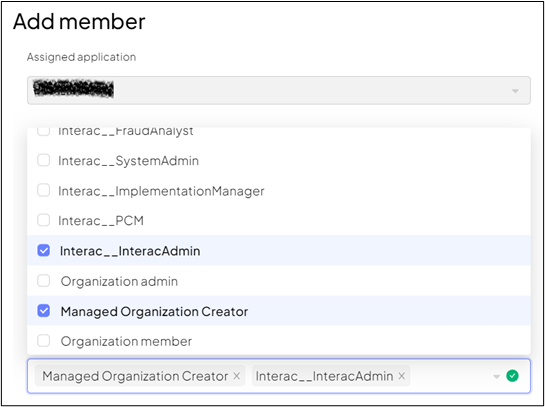Click the Interac__SystemAdmin option text
The image size is (545, 407).
point(128,161)
